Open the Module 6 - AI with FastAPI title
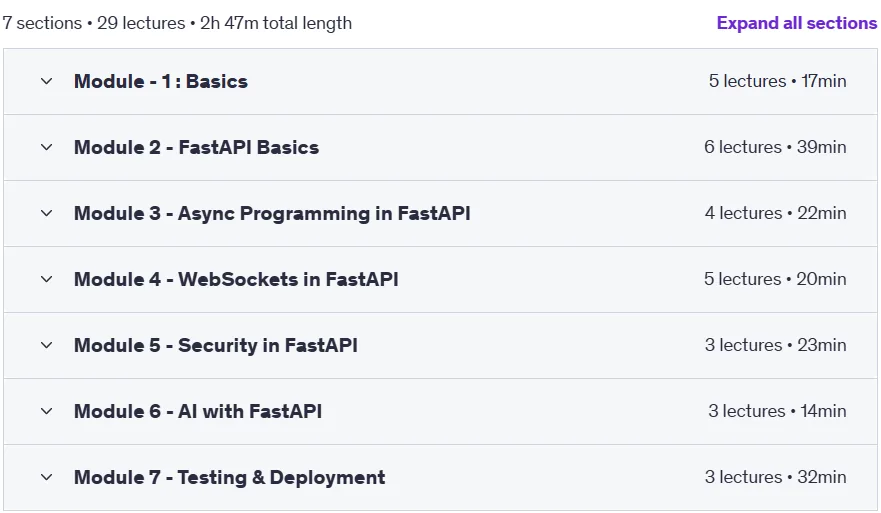Viewport: 881px width, 513px height. (198, 411)
